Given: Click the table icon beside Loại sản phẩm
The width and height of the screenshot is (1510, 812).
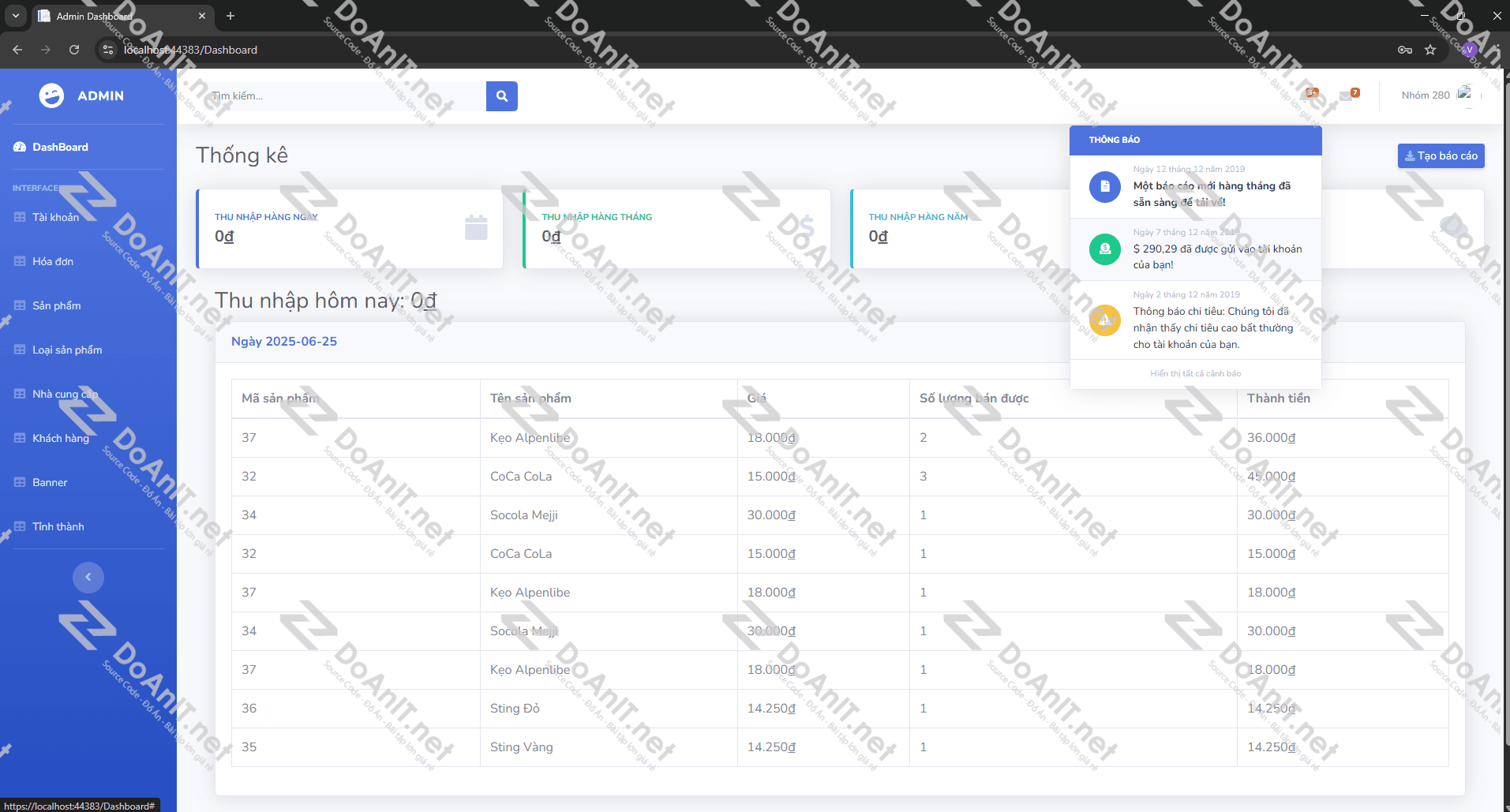Looking at the screenshot, I should [20, 350].
